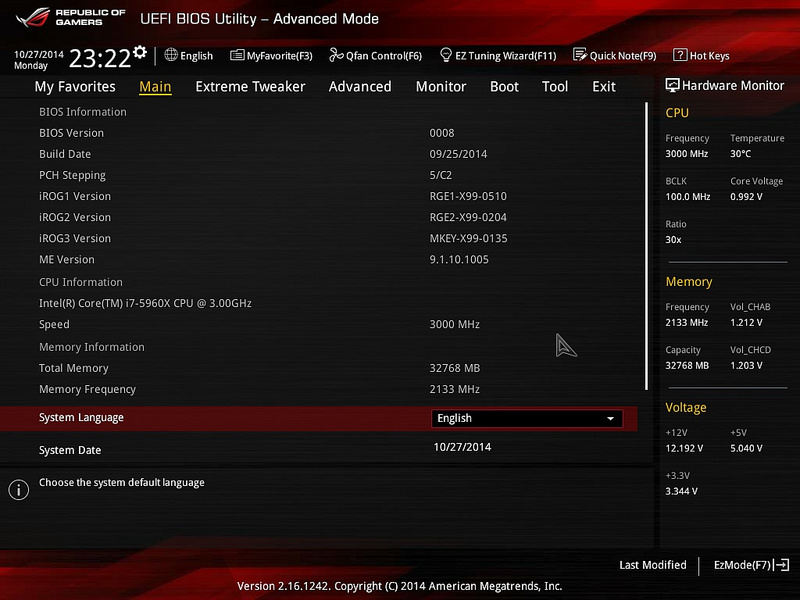The width and height of the screenshot is (800, 600).
Task: Open the My Favorites tab
Action: 75,87
